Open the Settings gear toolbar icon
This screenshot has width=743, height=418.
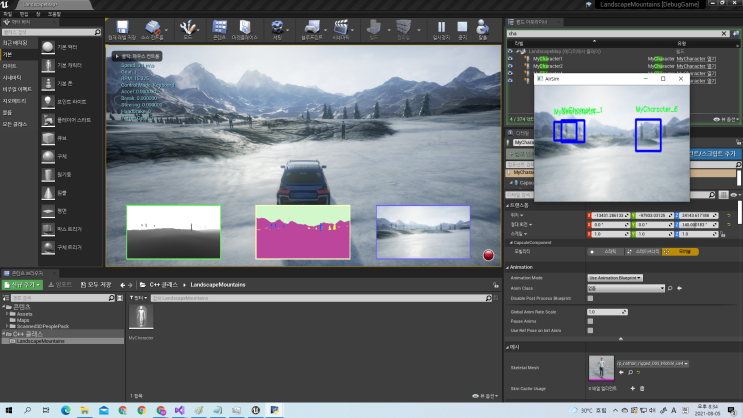[277, 30]
